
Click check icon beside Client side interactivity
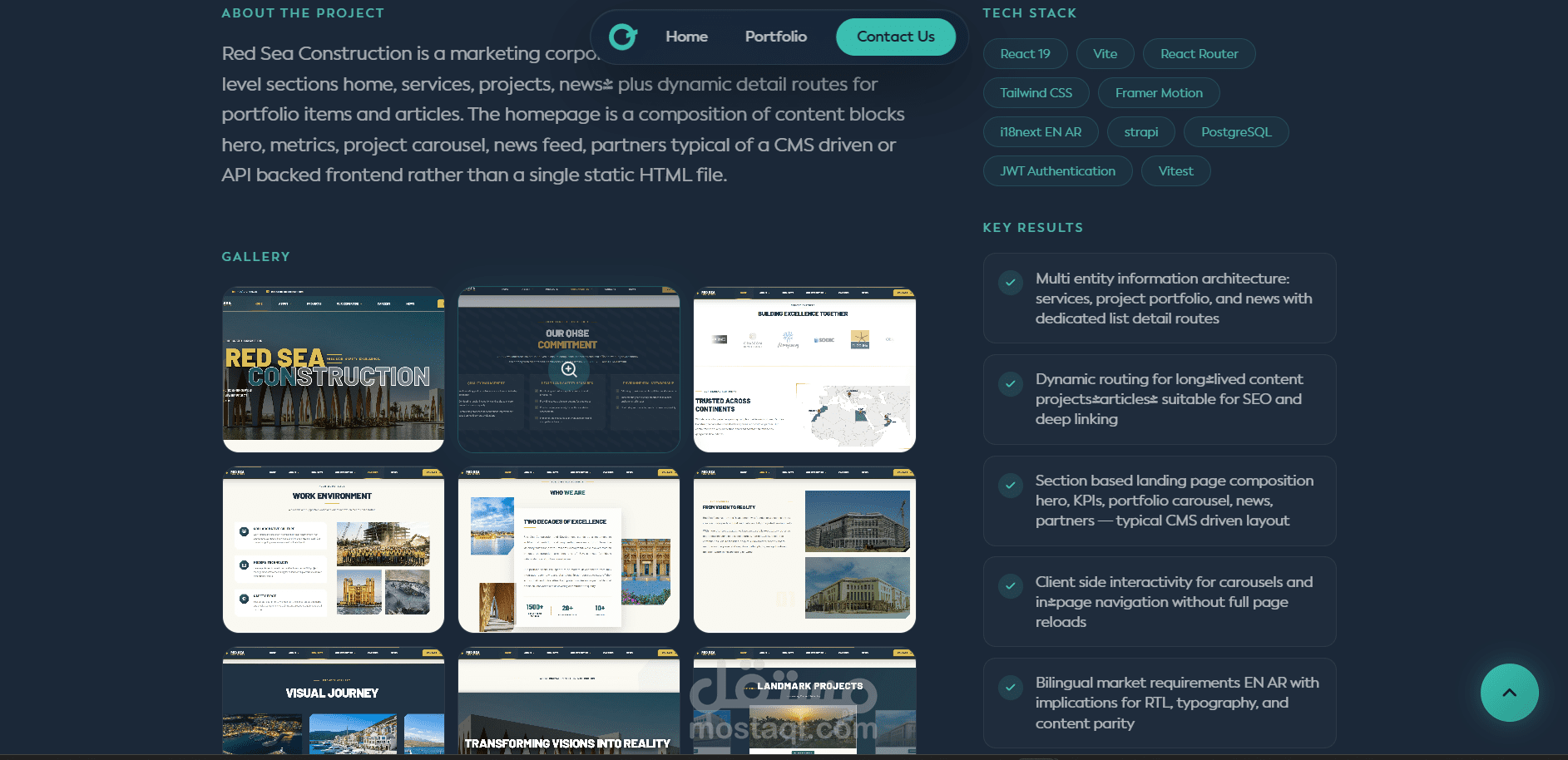click(1010, 586)
